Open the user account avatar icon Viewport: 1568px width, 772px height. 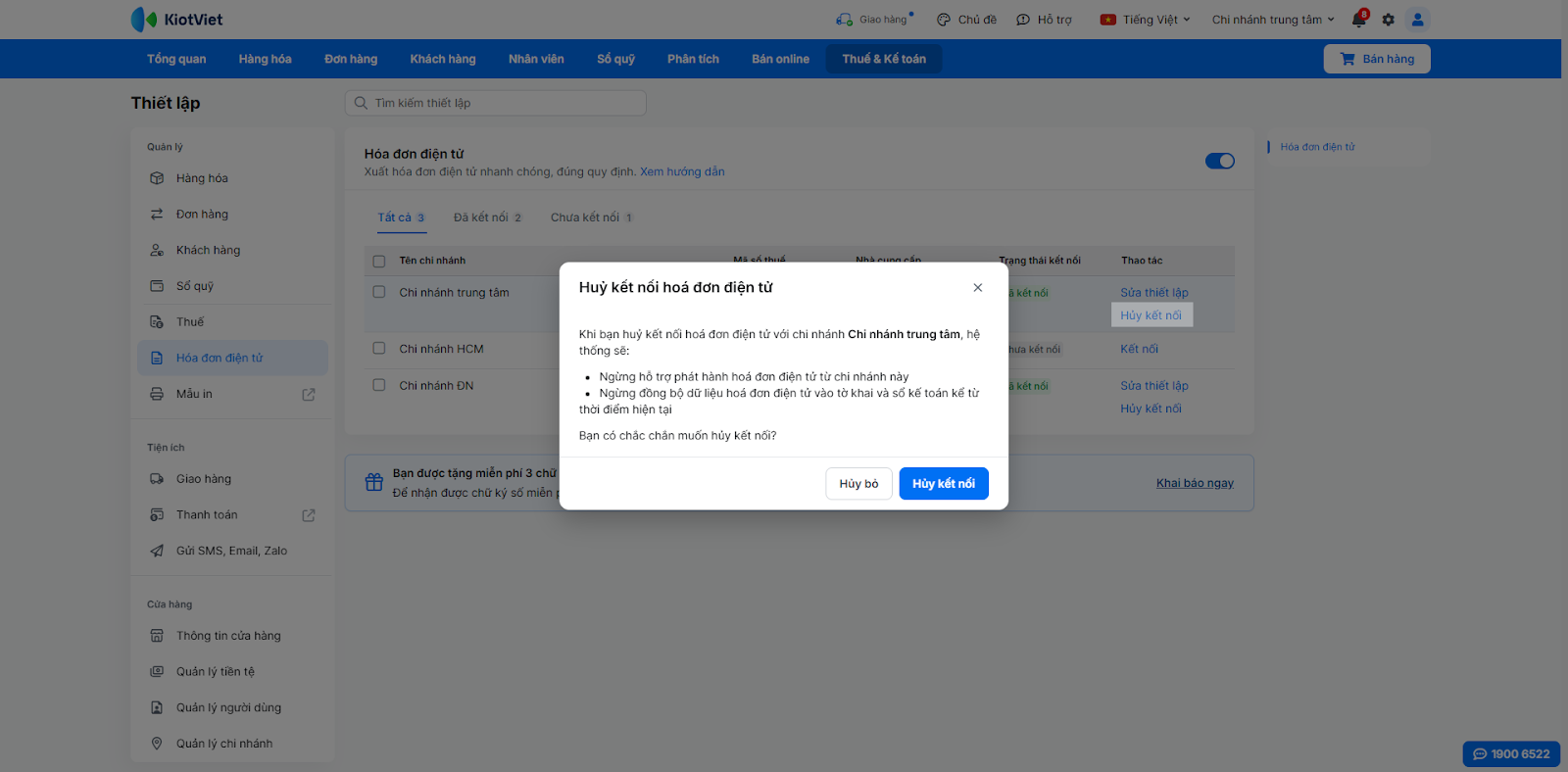click(x=1417, y=20)
